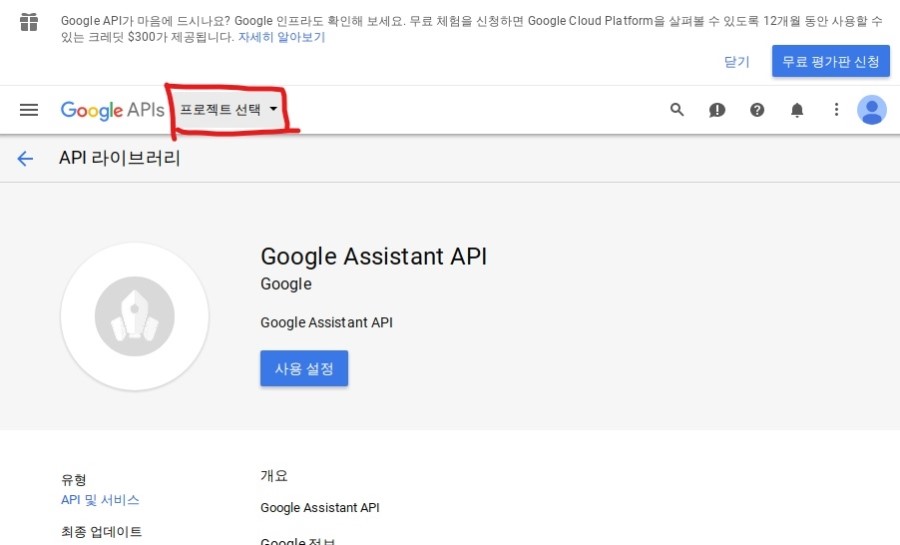900x545 pixels.
Task: Open the API 및 서비스 link
Action: (100, 500)
